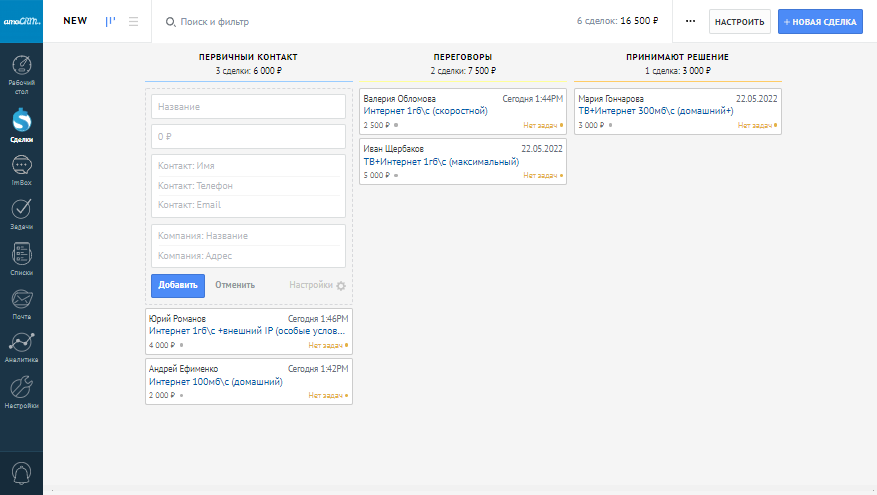The height and width of the screenshot is (495, 877).
Task: Click the Название deal name field
Action: (x=248, y=107)
